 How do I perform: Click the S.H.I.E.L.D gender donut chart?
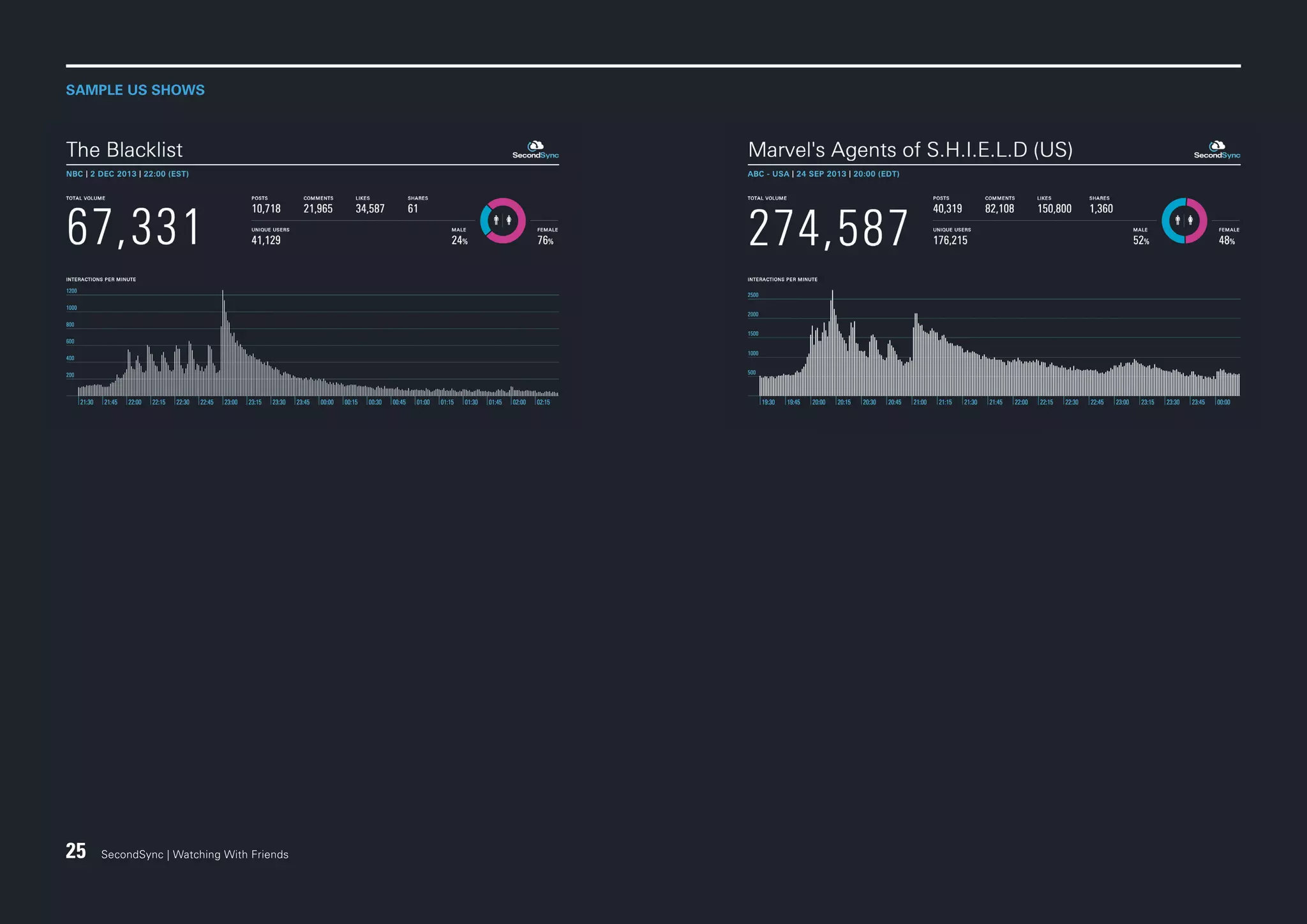pyautogui.click(x=1184, y=221)
